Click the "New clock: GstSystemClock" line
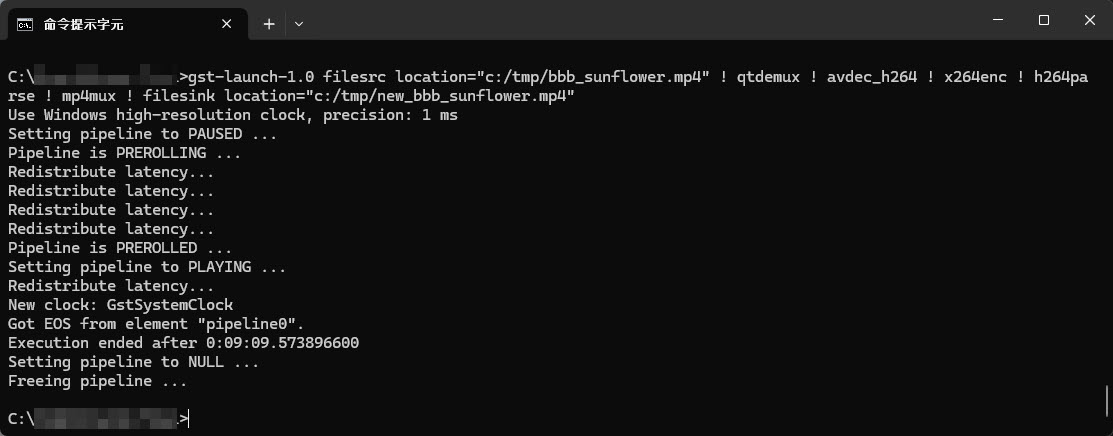The width and height of the screenshot is (1113, 436). tap(121, 305)
